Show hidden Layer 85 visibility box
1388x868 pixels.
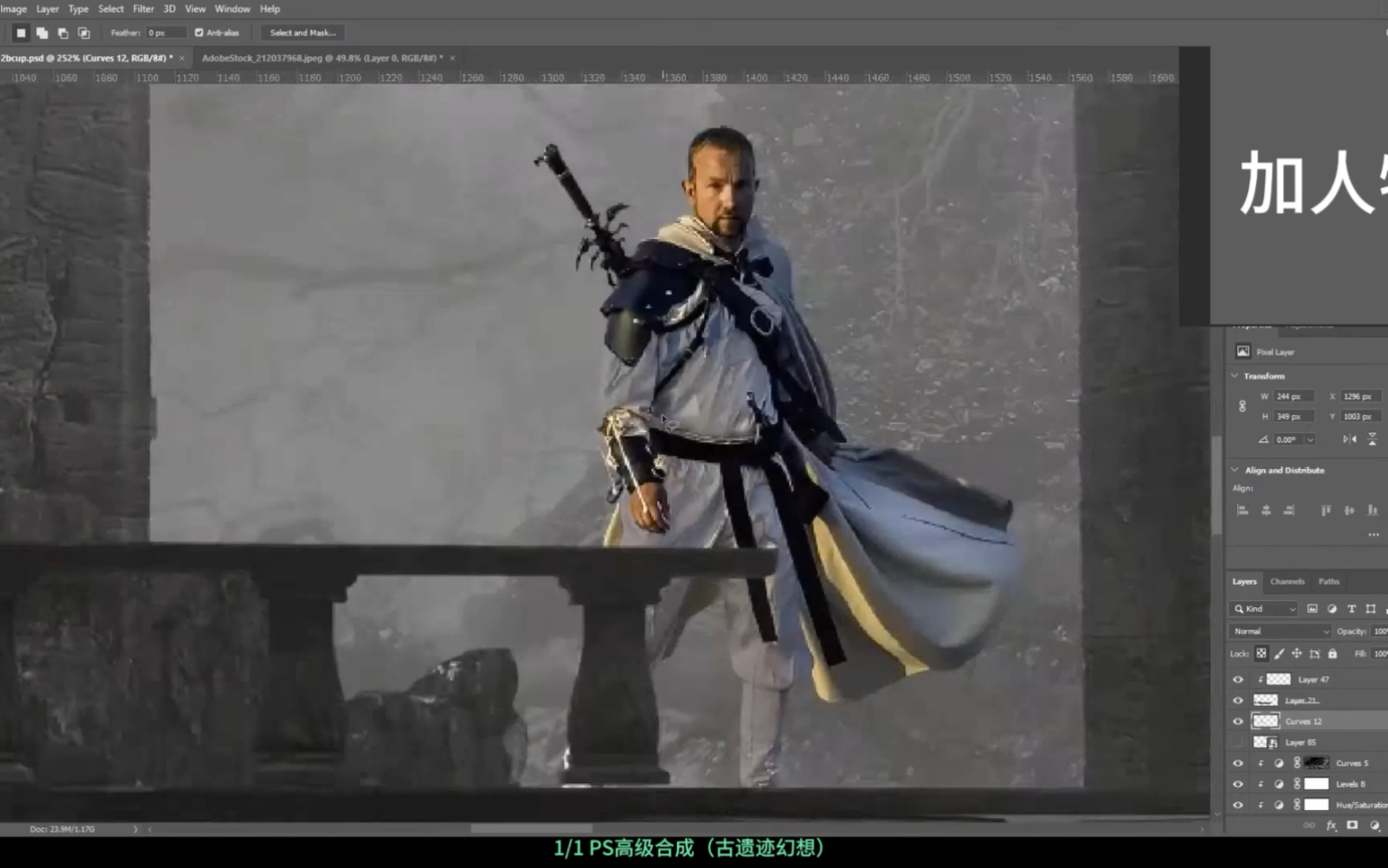pyautogui.click(x=1237, y=743)
